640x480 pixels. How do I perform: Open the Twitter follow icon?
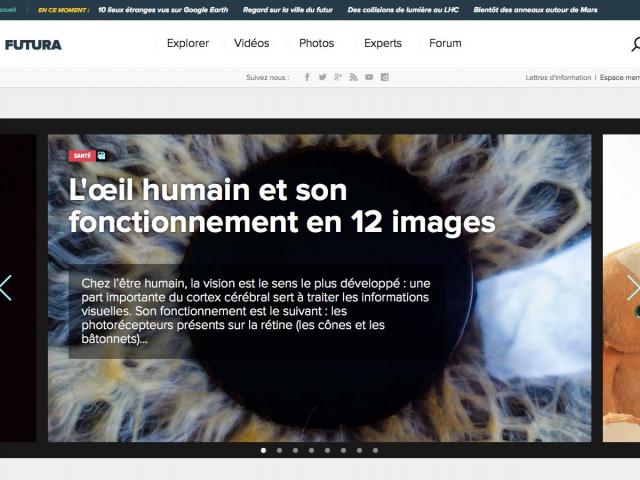pos(322,77)
